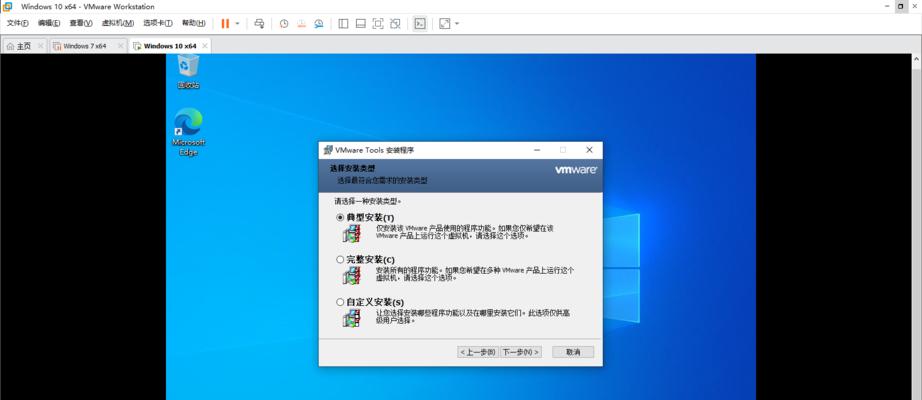Cancel the VMware Tools installer with 取消
922x400 pixels.
pos(573,352)
